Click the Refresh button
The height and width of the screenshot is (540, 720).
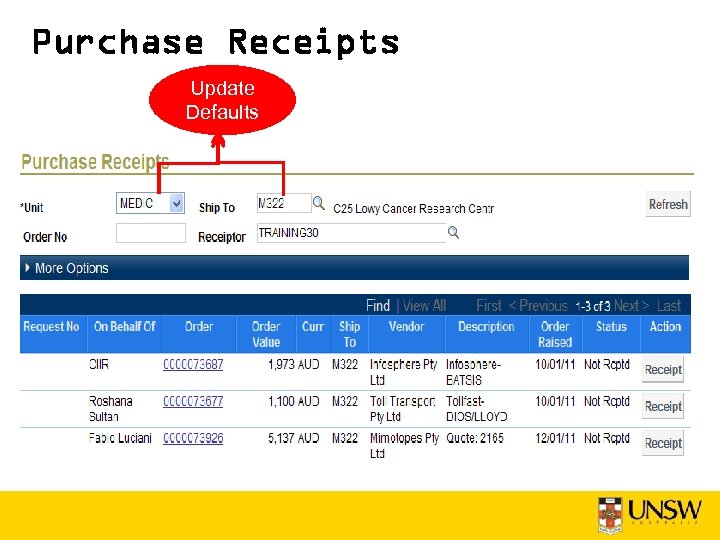(668, 204)
